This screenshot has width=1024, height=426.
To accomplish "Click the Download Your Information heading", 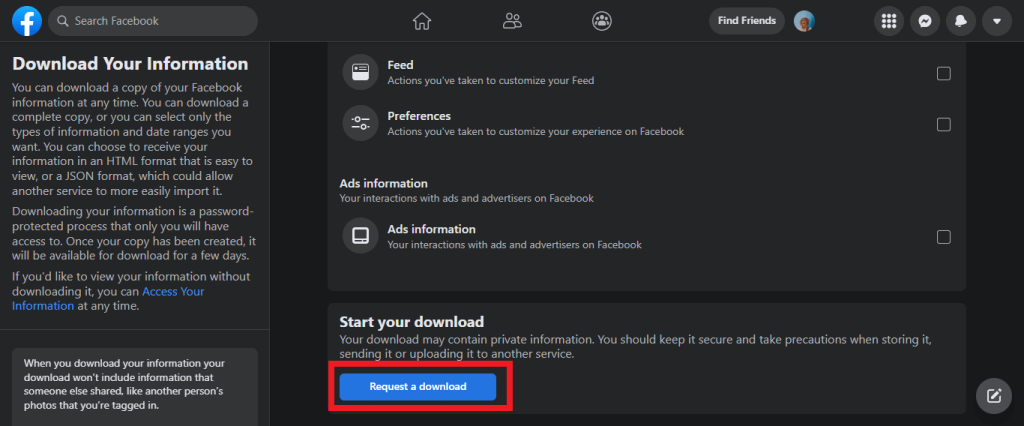I will (x=131, y=64).
